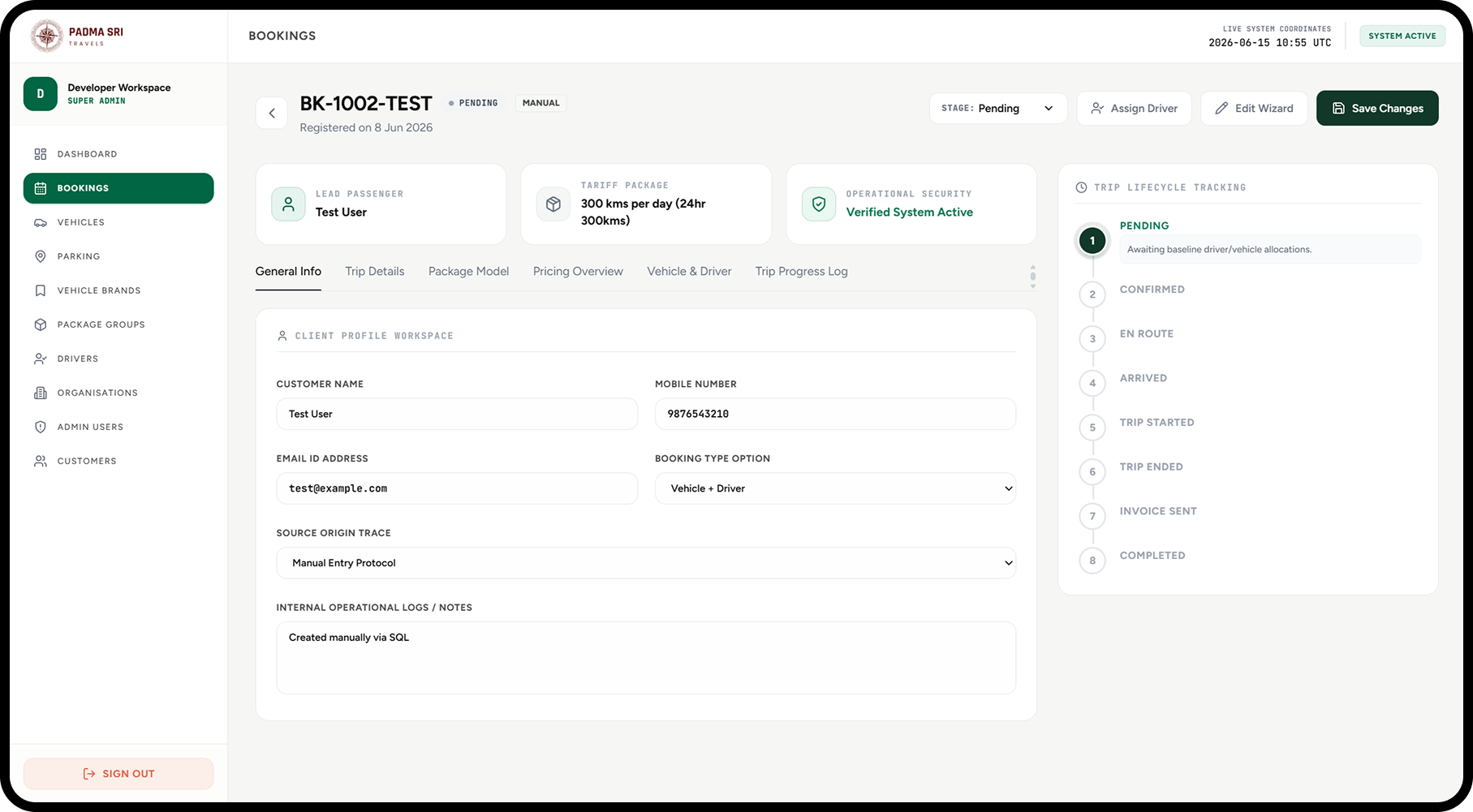Click the Lead Passenger person icon

pos(288,204)
